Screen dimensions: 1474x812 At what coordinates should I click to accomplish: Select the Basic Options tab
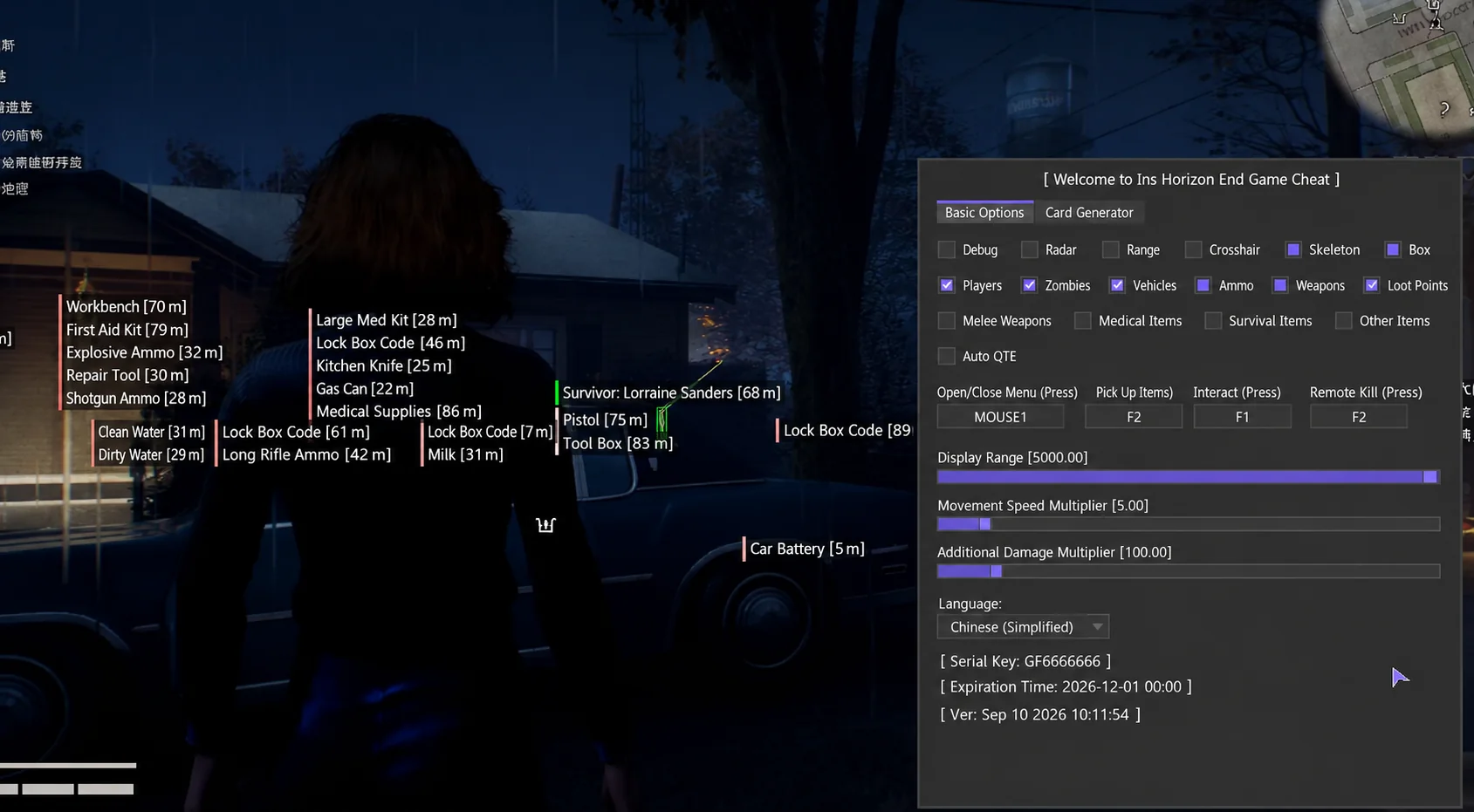984,213
